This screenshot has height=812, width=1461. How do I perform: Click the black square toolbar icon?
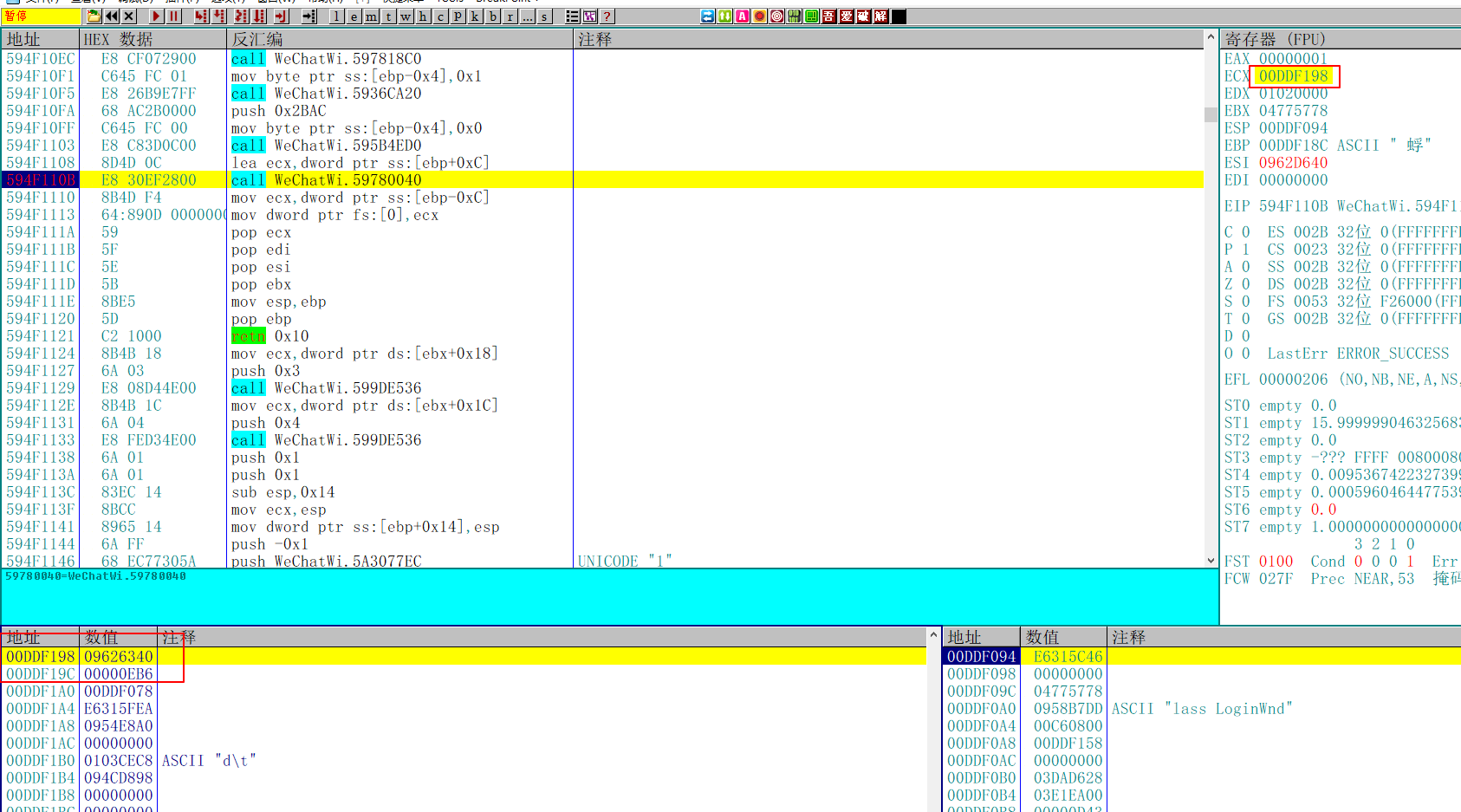pyautogui.click(x=899, y=16)
